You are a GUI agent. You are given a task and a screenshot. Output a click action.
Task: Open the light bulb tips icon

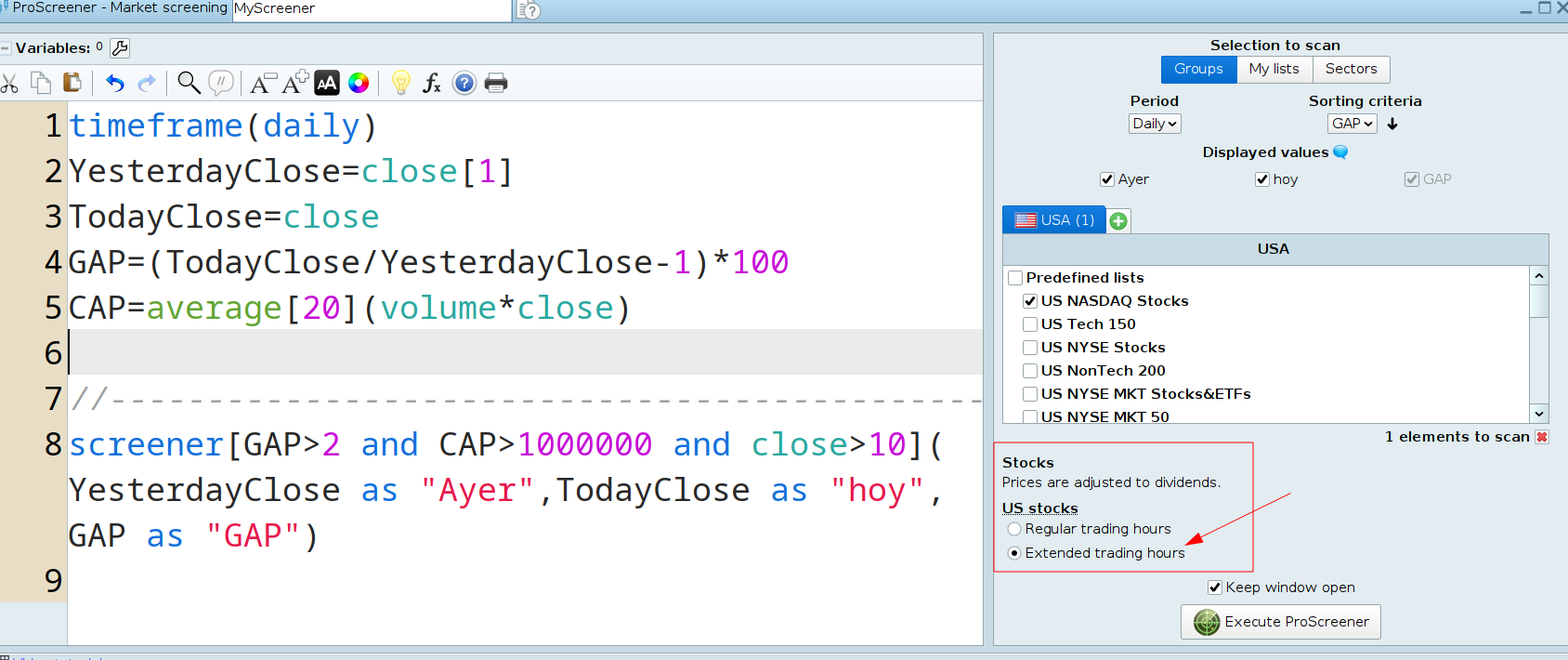[401, 84]
